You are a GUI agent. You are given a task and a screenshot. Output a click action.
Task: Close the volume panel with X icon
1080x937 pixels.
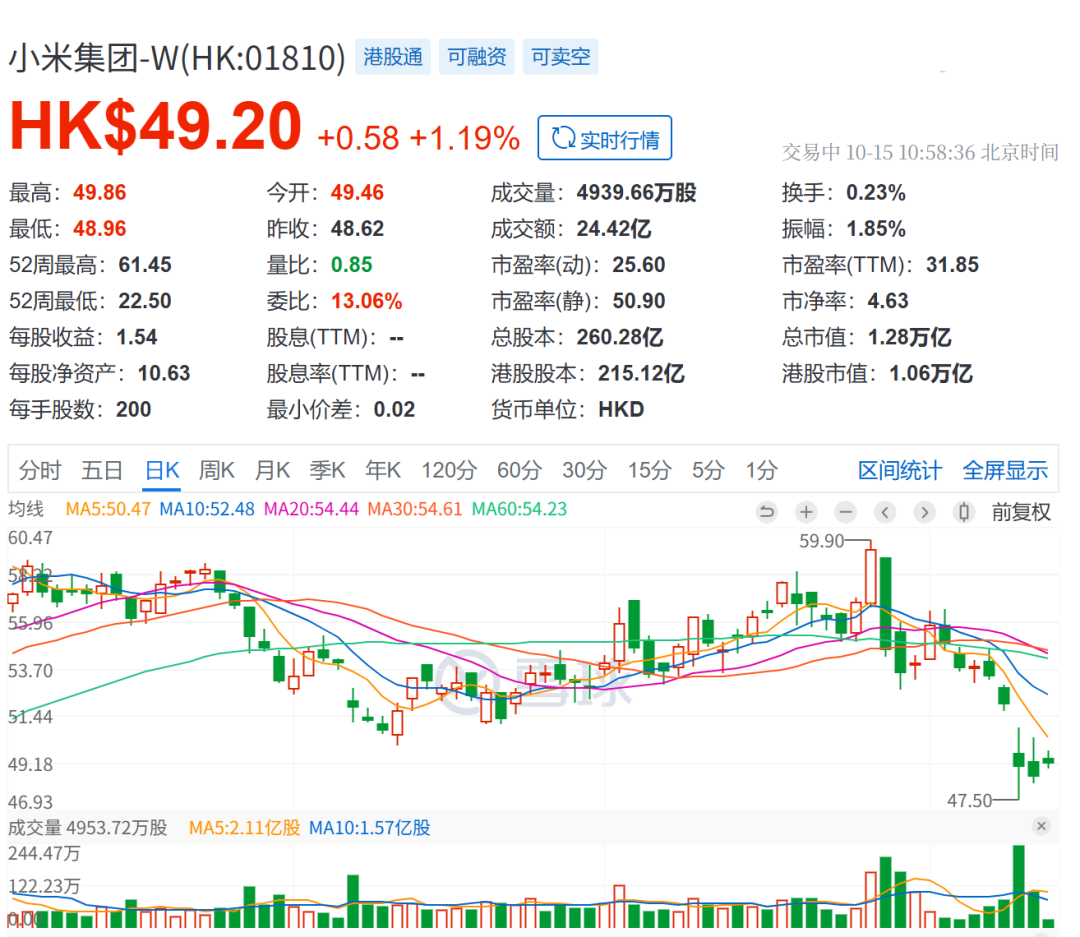(x=1041, y=826)
